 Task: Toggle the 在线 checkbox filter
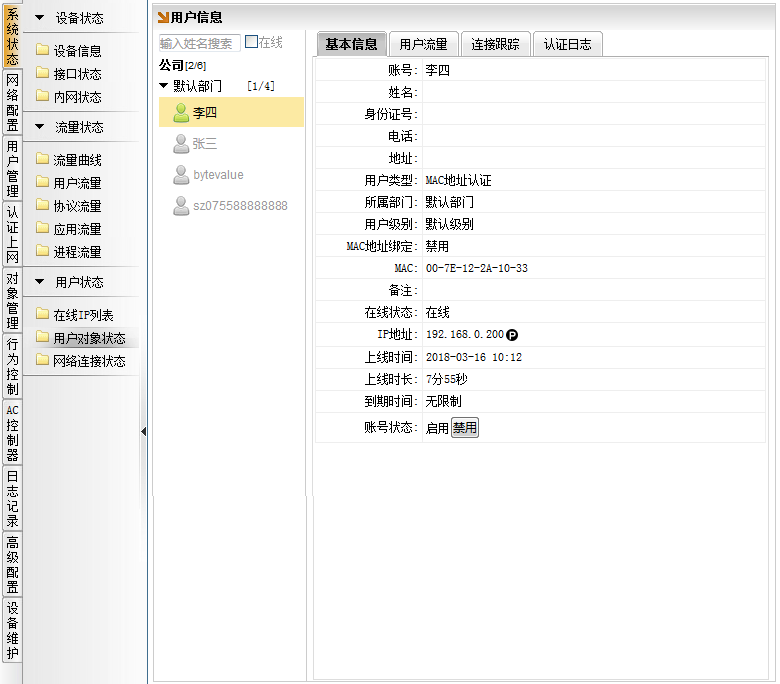pyautogui.click(x=251, y=42)
